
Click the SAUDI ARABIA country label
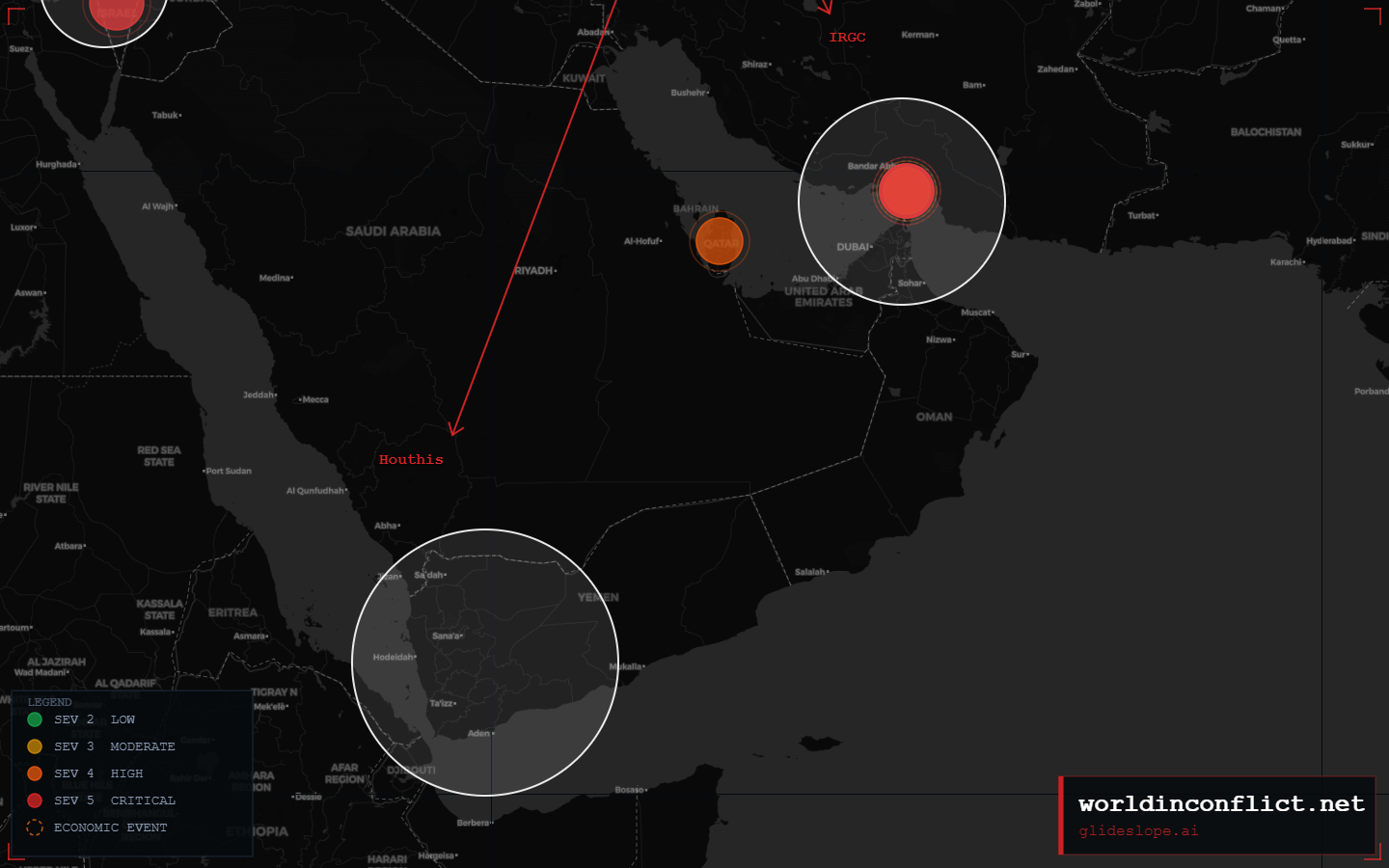393,231
